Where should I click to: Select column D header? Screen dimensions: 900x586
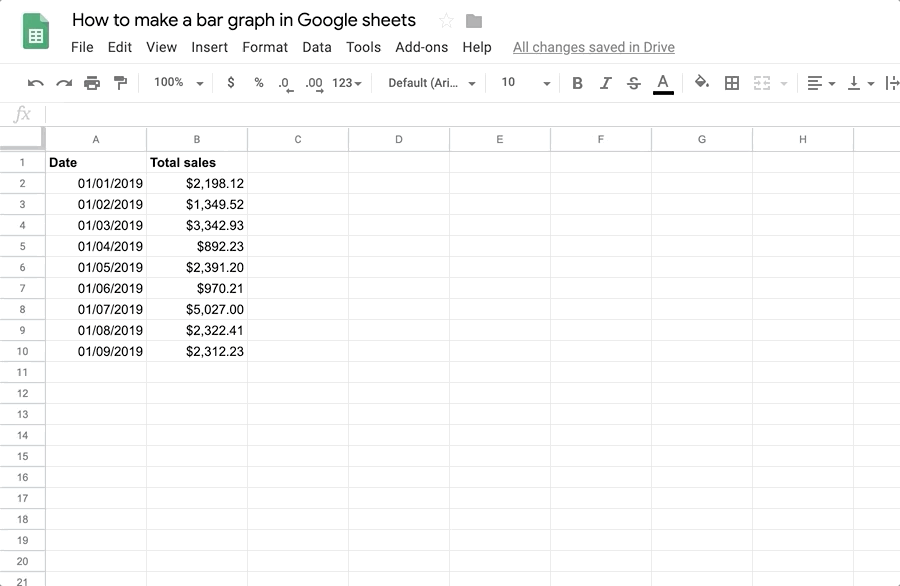point(399,139)
